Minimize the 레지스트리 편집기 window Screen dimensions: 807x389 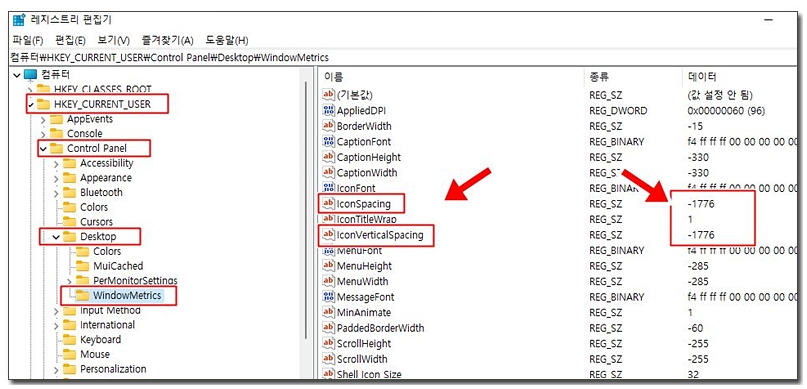tap(769, 20)
